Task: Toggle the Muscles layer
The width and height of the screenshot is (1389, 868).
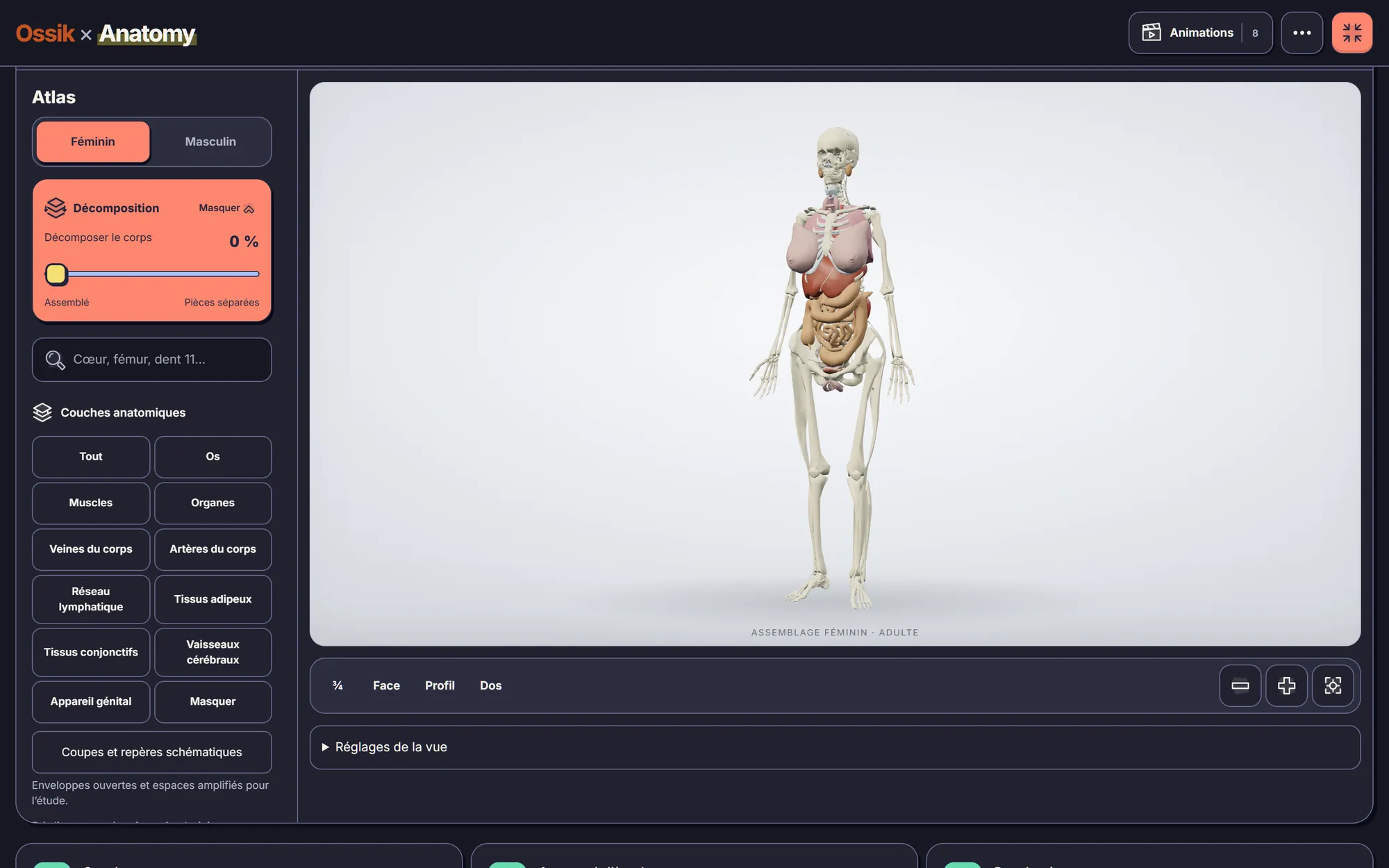Action: click(91, 503)
